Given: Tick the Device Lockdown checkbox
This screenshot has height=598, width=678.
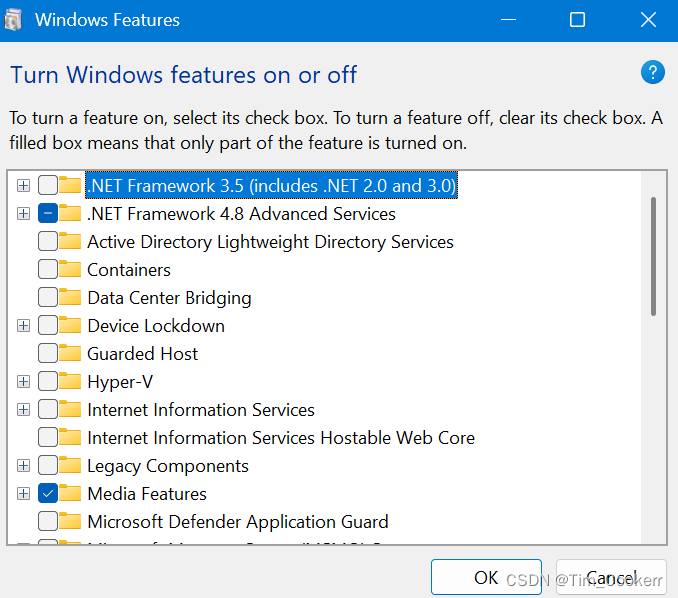Looking at the screenshot, I should [x=48, y=325].
